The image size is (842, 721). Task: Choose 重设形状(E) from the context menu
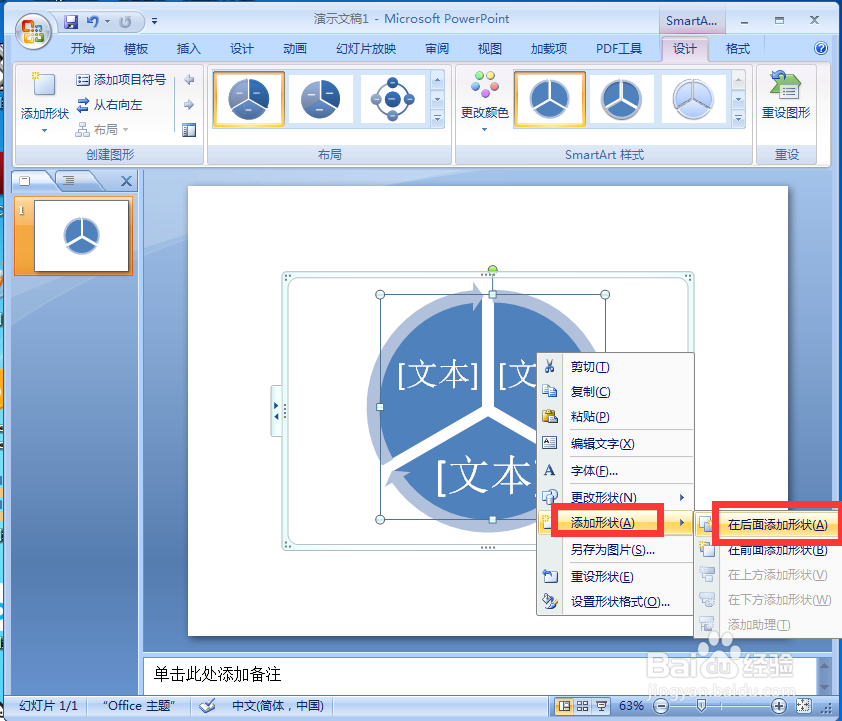(615, 577)
